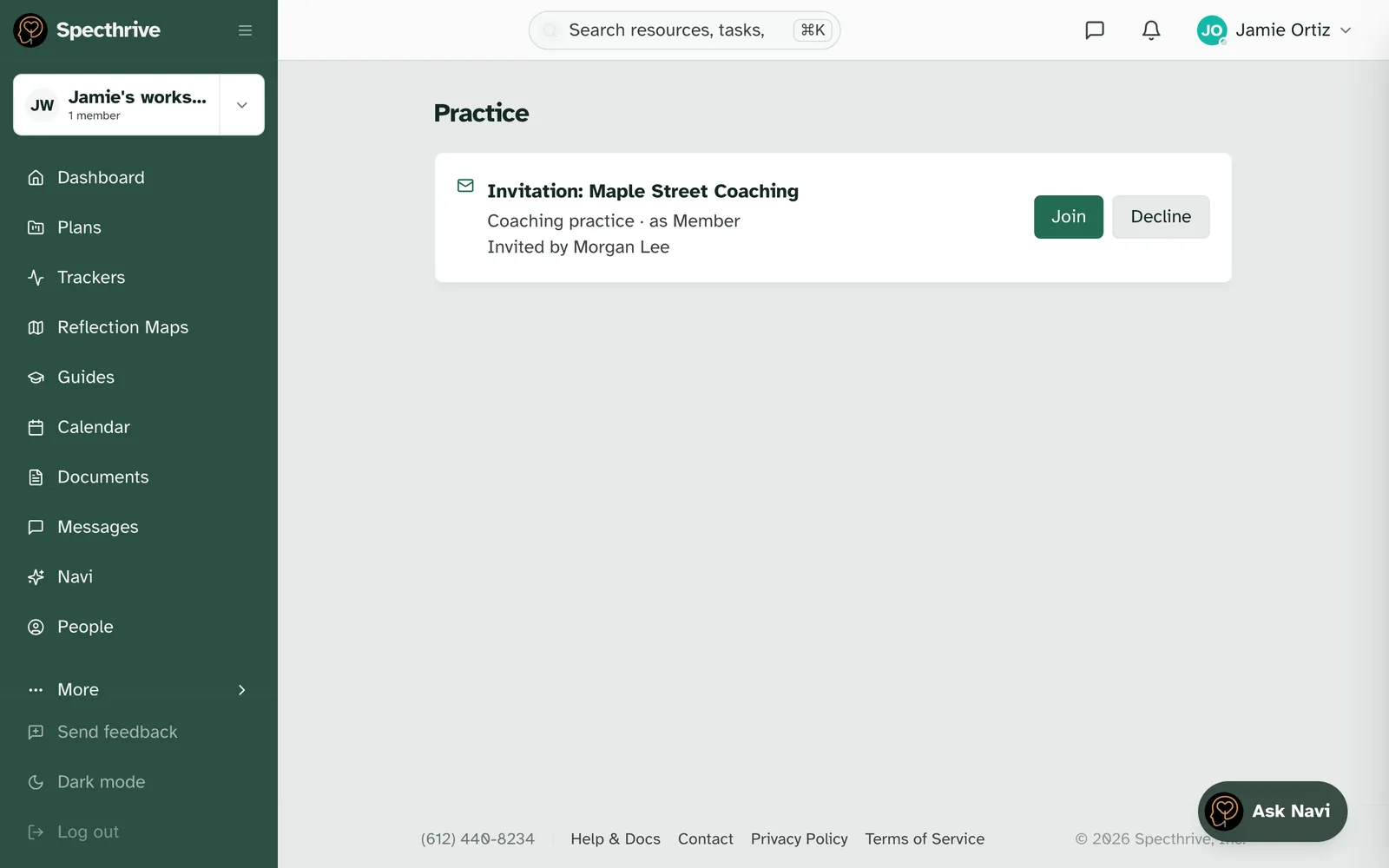Click Log out label

click(x=88, y=832)
